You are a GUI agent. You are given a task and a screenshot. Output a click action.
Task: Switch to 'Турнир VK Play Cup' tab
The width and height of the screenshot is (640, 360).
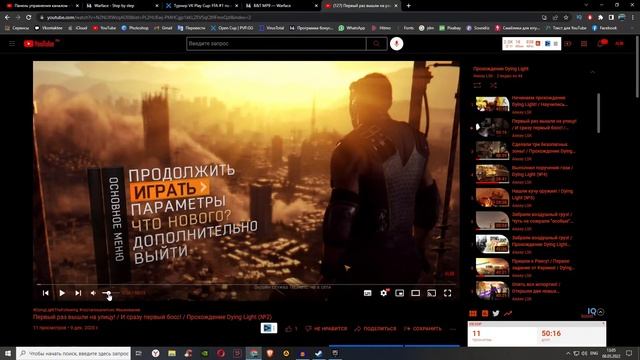tap(202, 6)
